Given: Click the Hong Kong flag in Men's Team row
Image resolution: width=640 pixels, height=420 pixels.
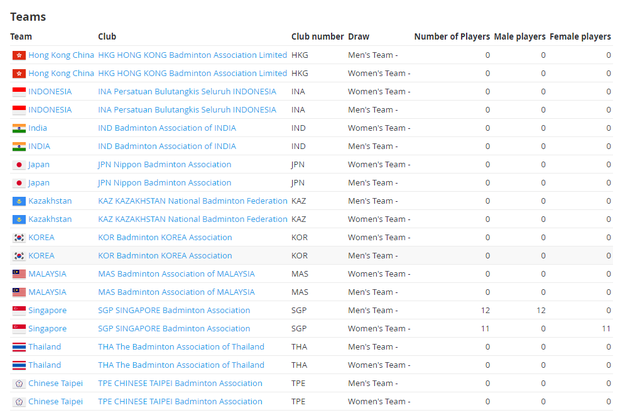Looking at the screenshot, I should coord(19,55).
